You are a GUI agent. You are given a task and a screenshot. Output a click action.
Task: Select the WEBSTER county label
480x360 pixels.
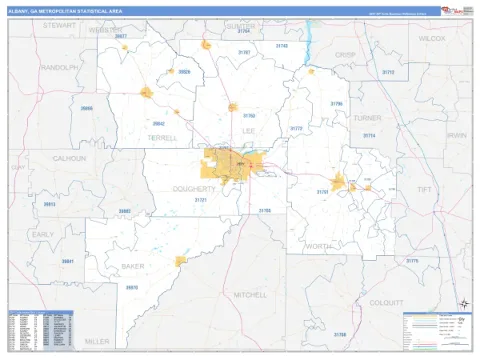(105, 30)
